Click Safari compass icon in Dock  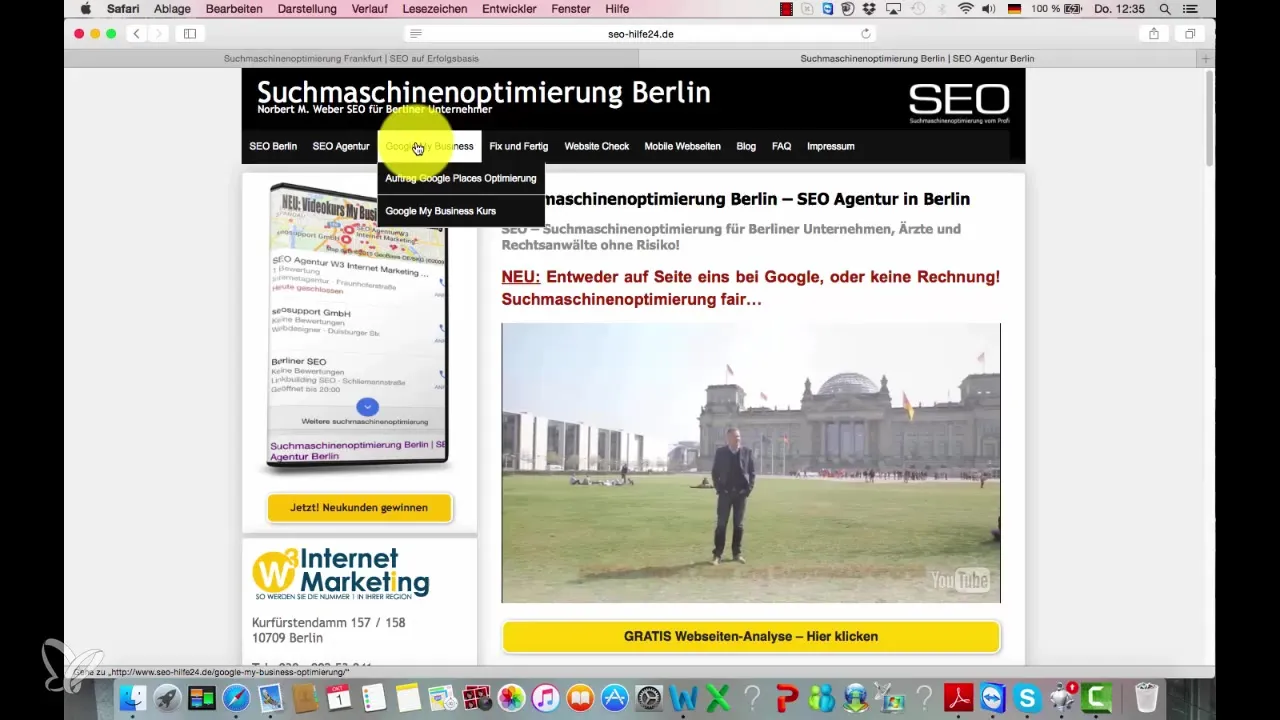pyautogui.click(x=237, y=697)
